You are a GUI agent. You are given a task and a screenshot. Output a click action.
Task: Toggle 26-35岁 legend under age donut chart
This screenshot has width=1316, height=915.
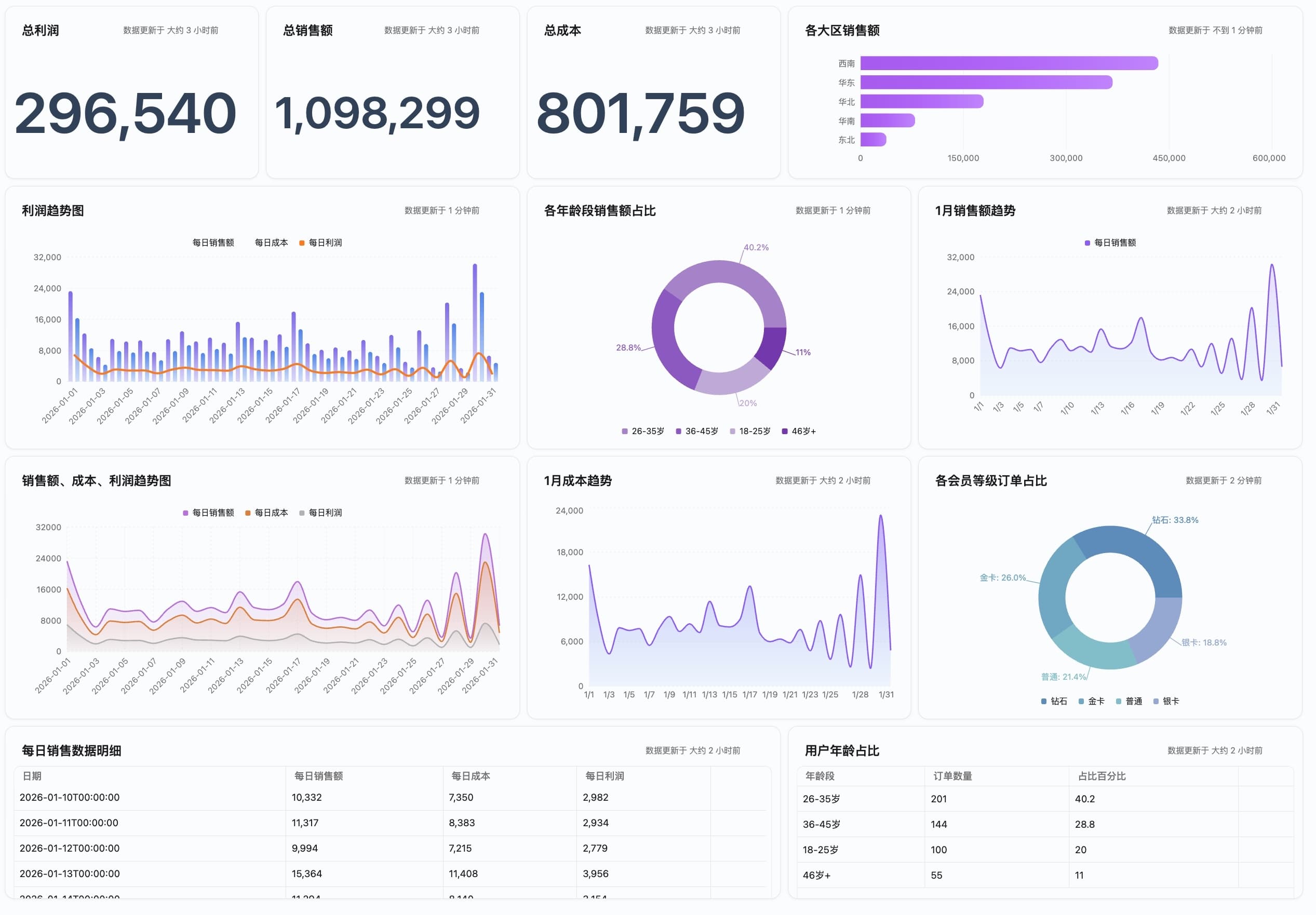click(642, 431)
